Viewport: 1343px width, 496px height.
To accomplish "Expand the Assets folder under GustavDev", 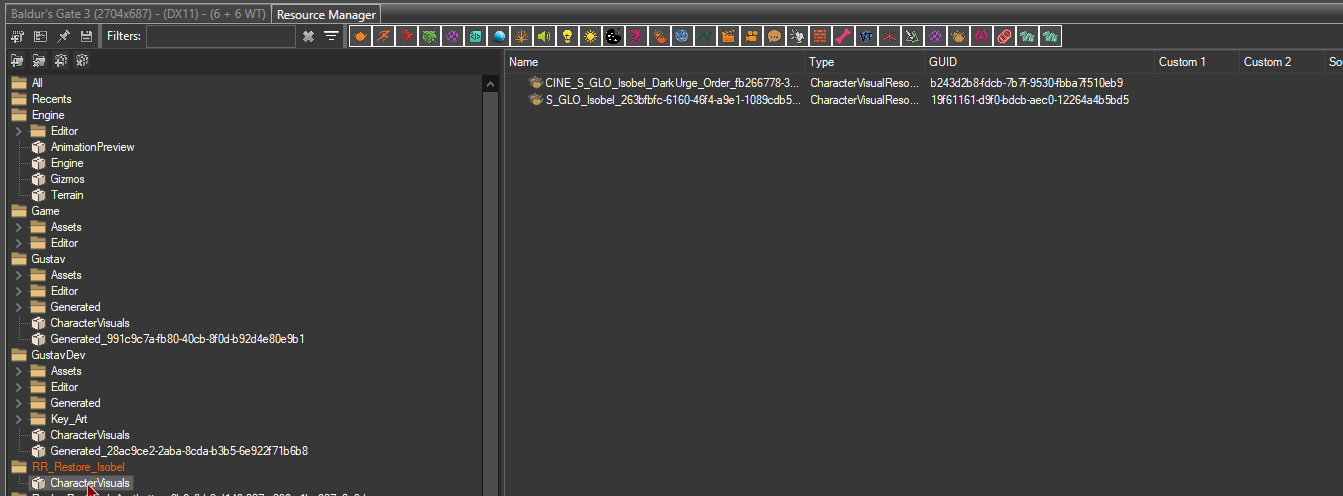I will coord(18,371).
